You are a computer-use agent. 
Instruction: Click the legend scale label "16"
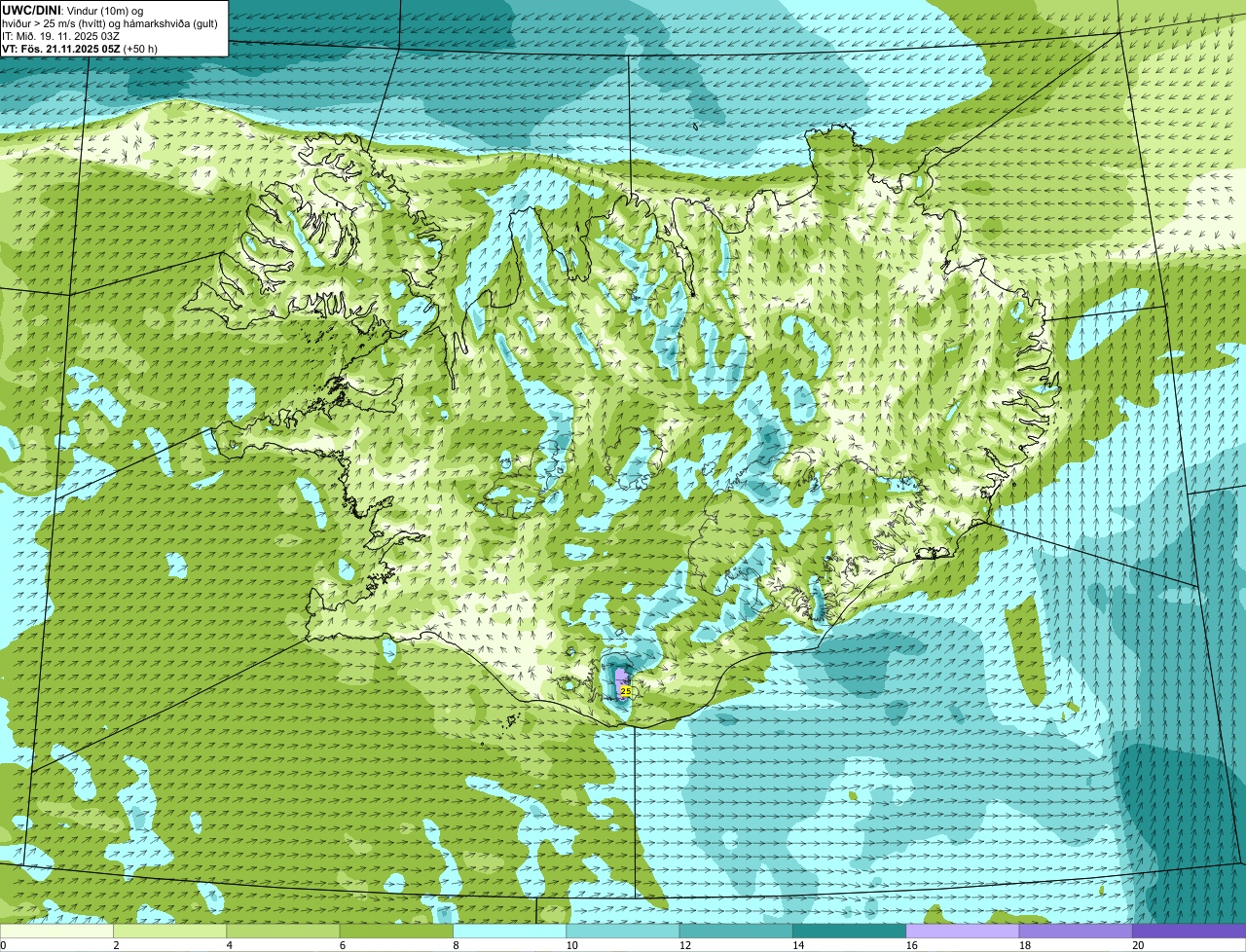click(x=911, y=945)
